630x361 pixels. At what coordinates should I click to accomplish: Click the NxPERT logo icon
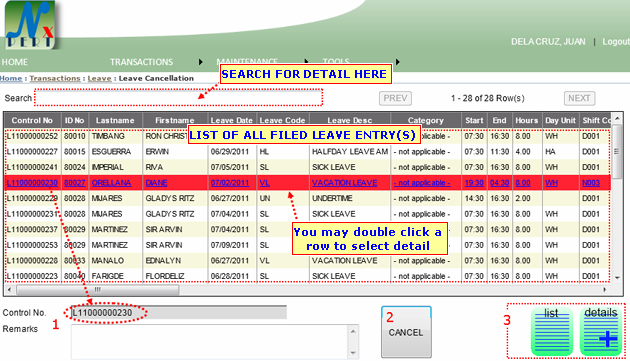tap(30, 25)
